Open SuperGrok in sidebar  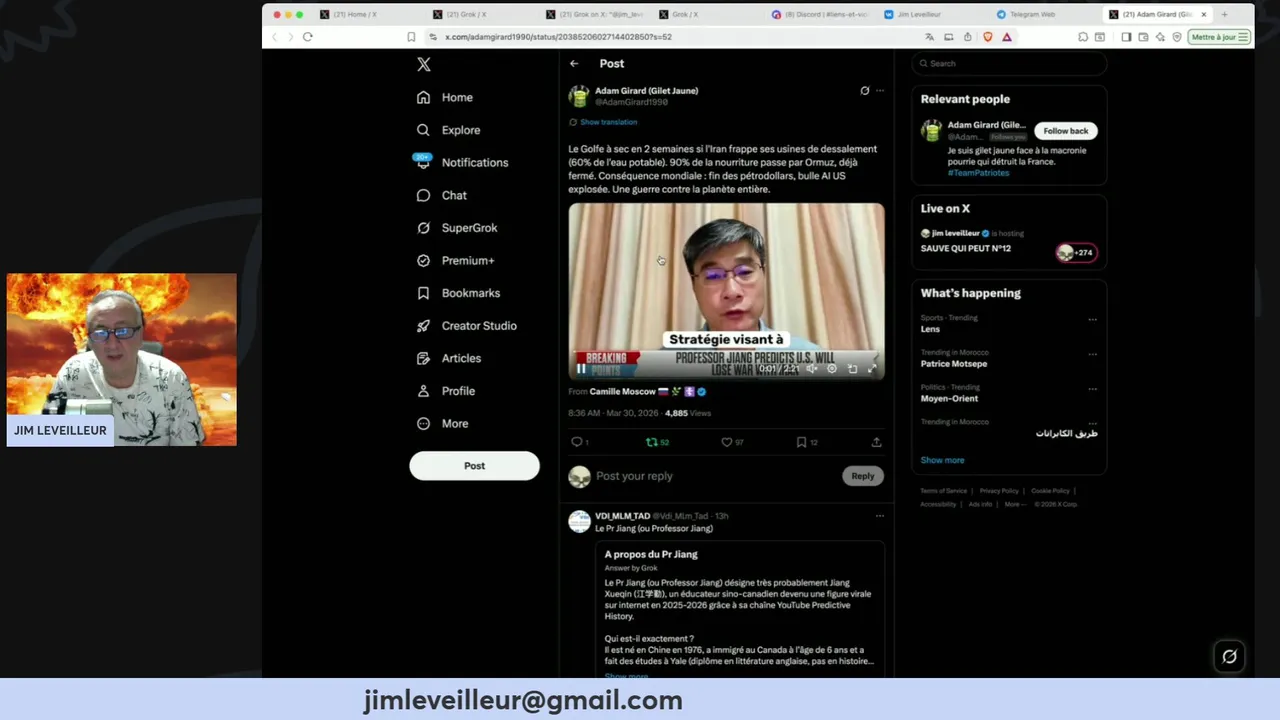pyautogui.click(x=457, y=228)
